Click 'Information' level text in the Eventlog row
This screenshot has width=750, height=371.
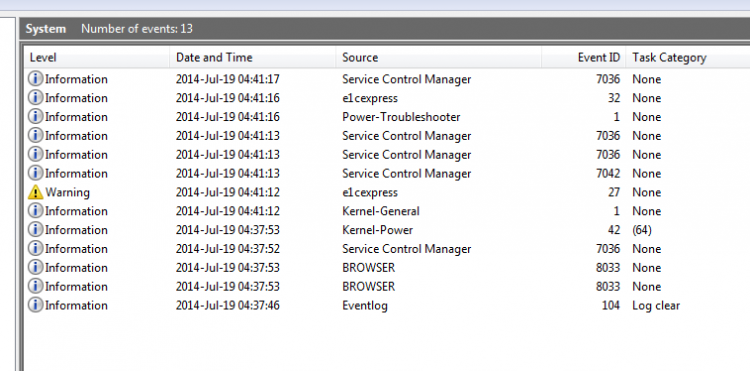(x=76, y=306)
